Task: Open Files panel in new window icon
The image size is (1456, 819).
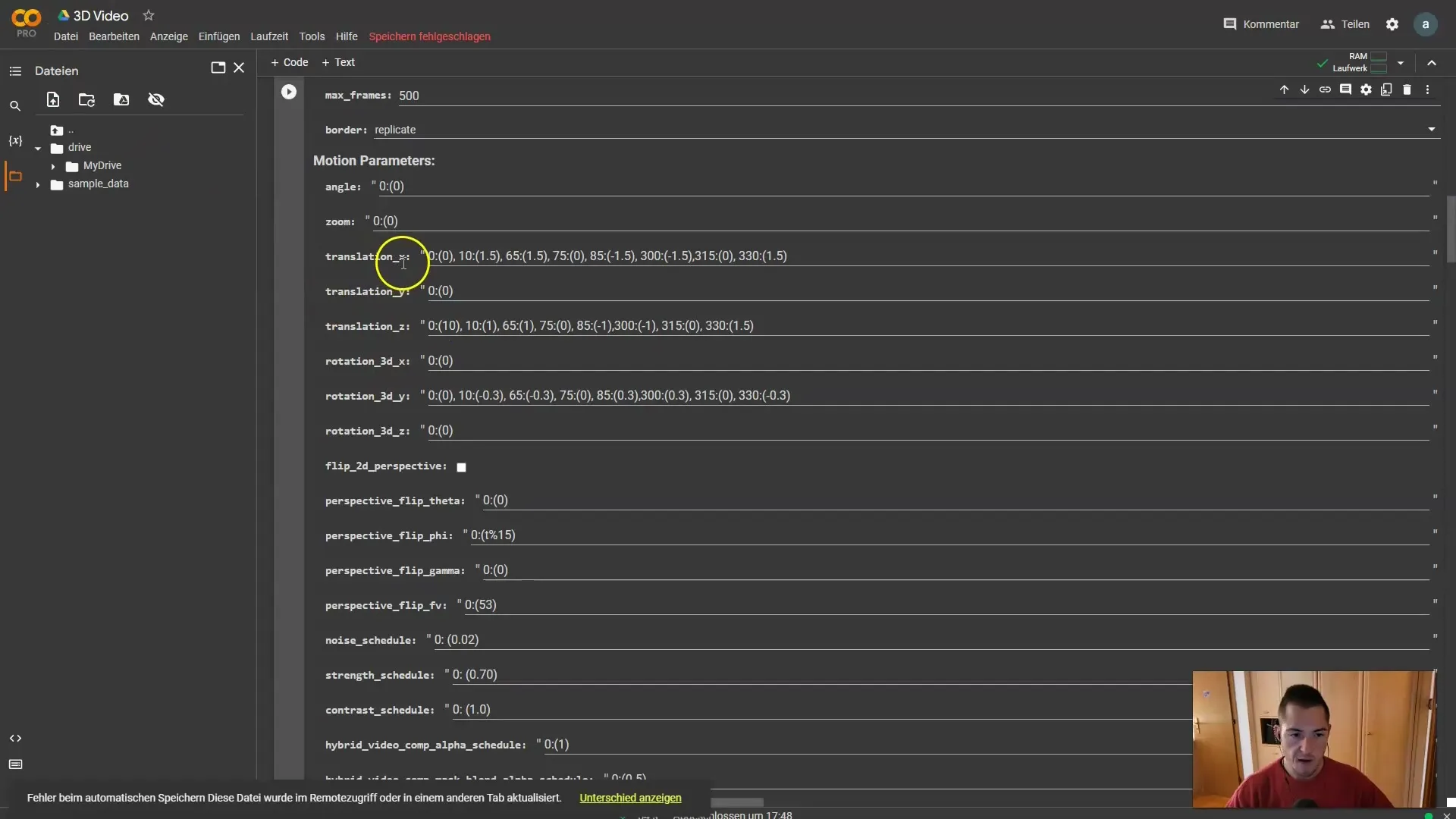Action: [218, 67]
